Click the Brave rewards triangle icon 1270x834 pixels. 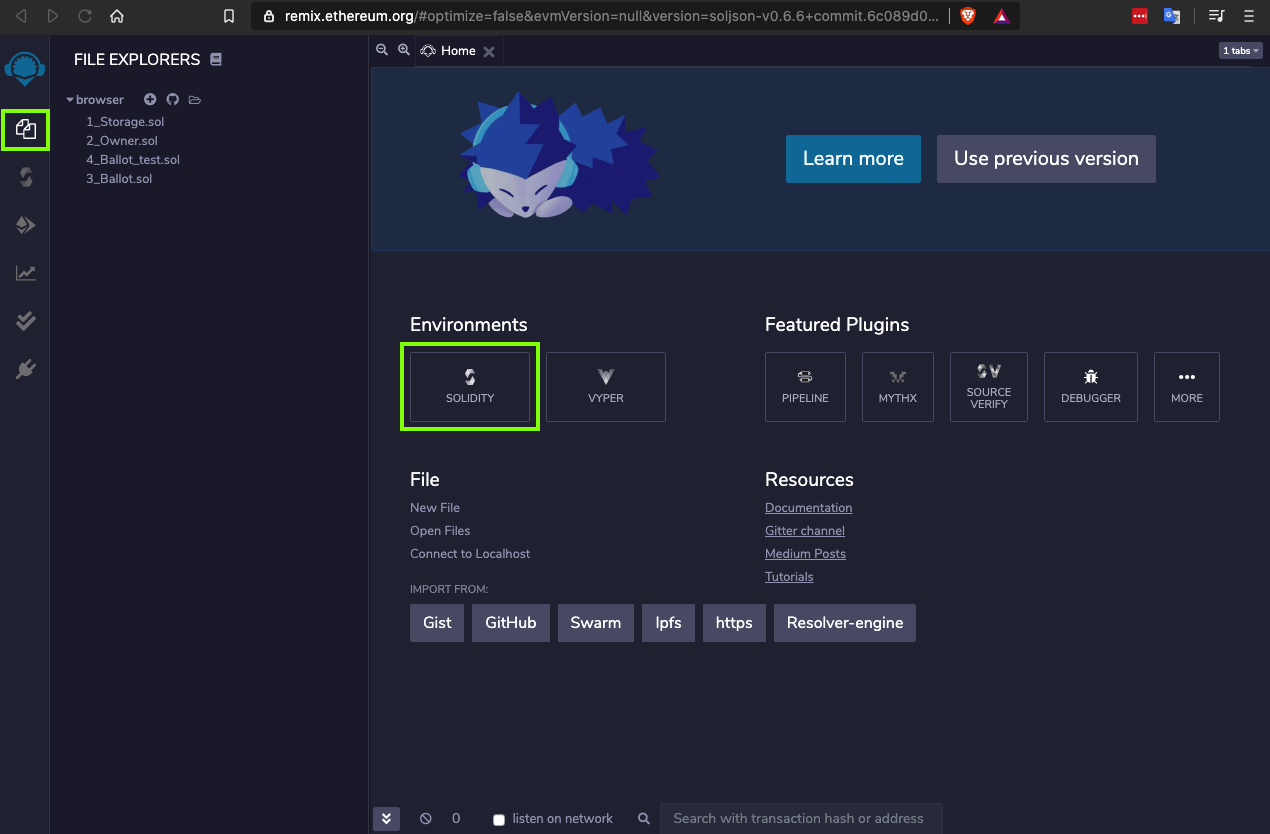coord(1001,16)
